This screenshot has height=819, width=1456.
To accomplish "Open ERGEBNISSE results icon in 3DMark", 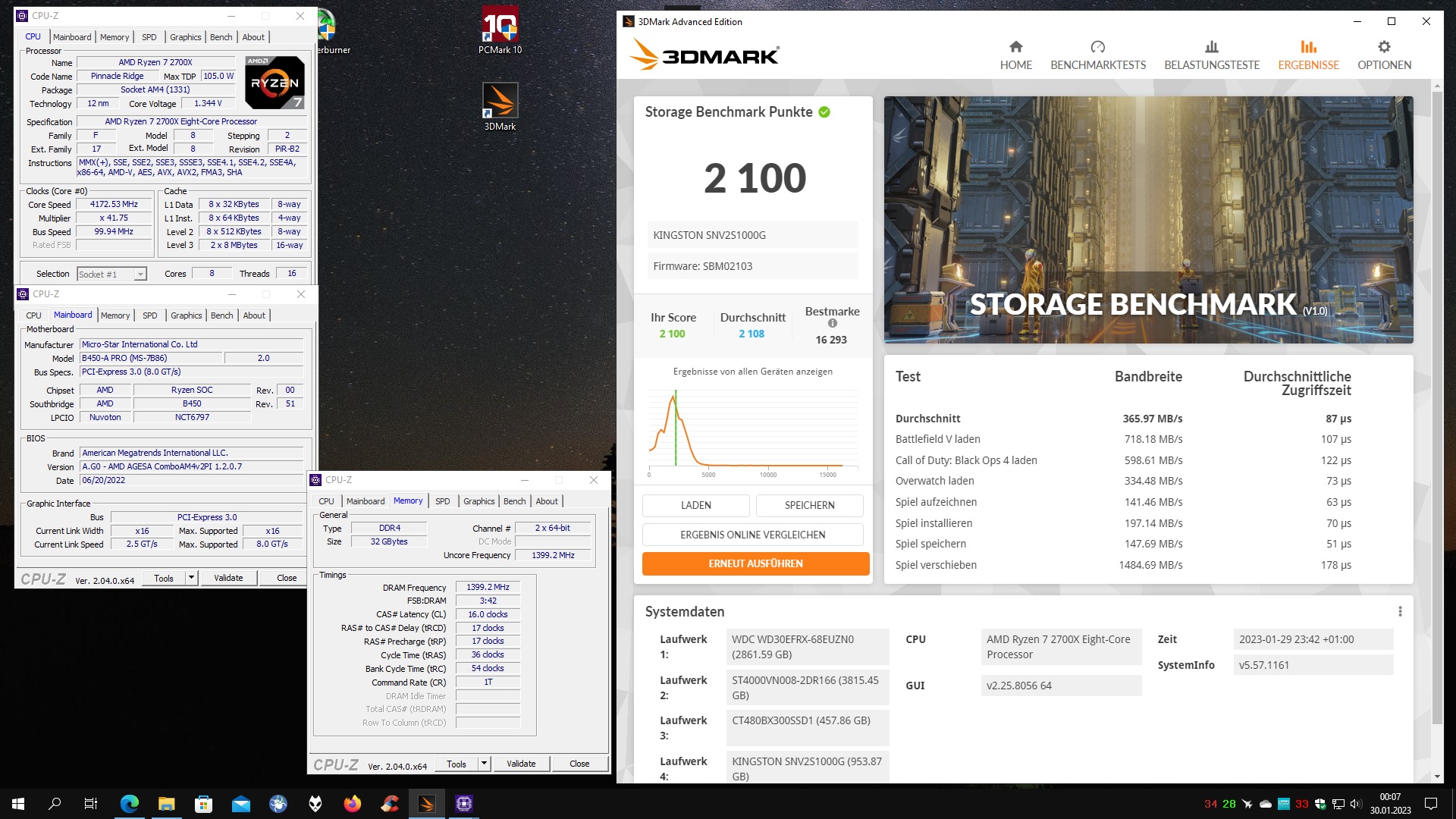I will 1308,46.
